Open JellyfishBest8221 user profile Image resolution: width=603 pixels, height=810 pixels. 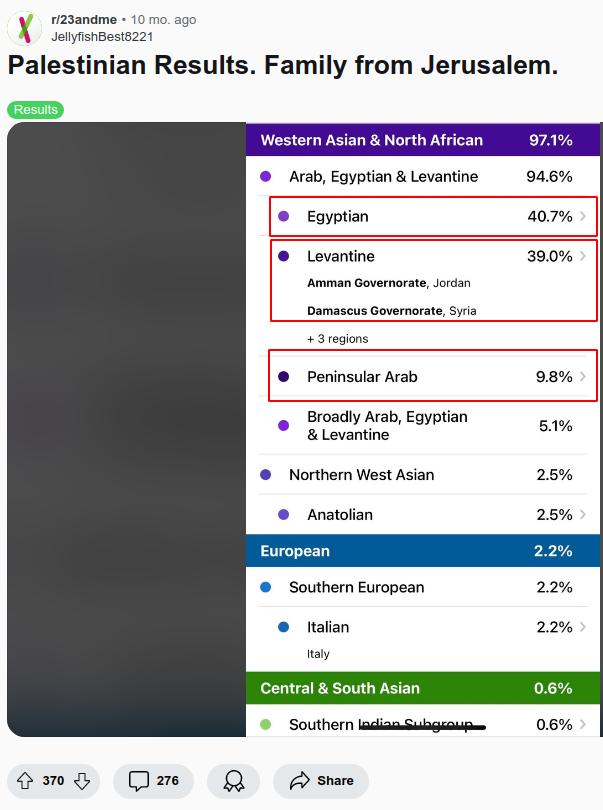[x=102, y=37]
